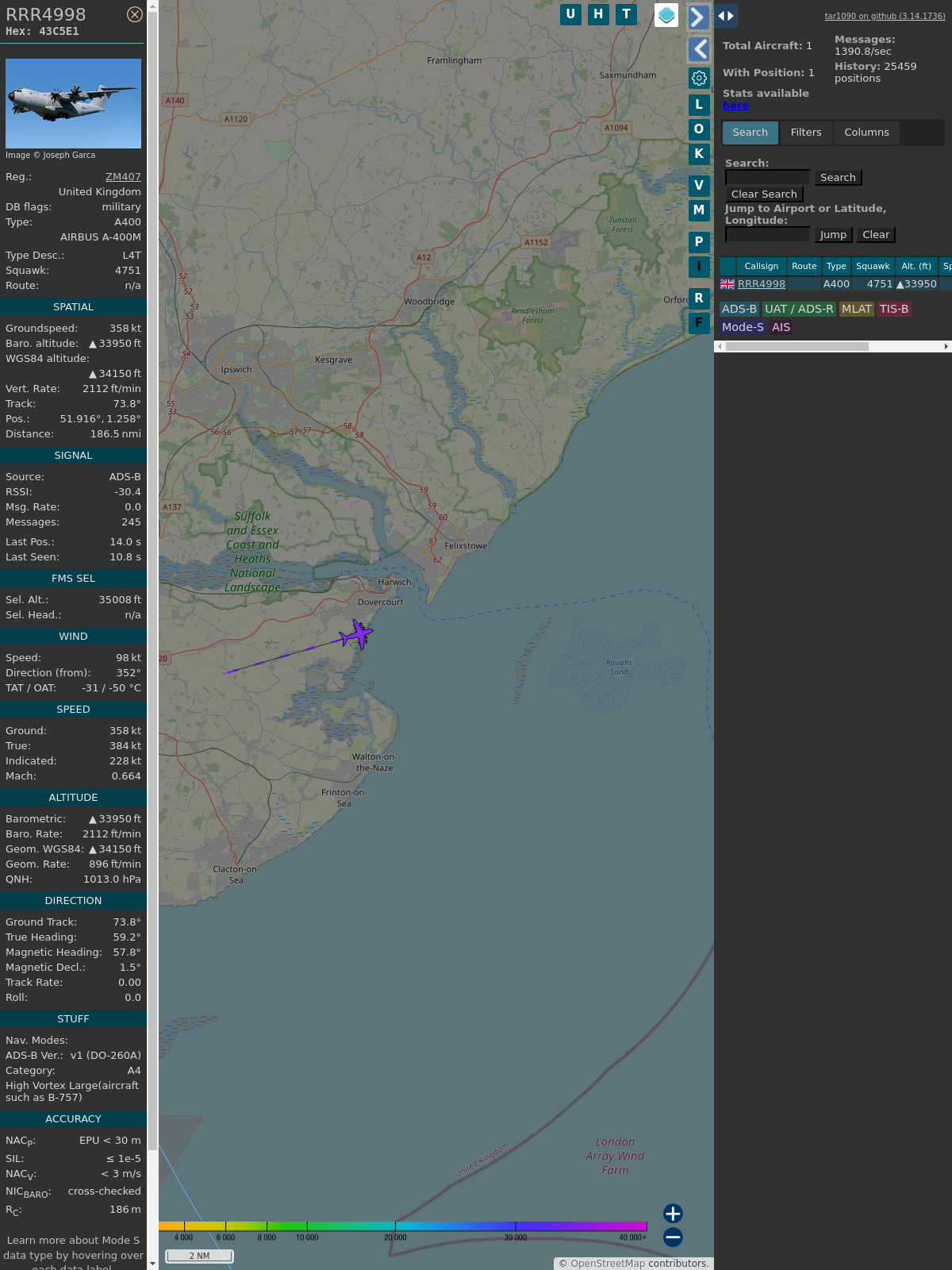Switch to the Filters tab
Viewport: 952px width, 1270px height.
(806, 133)
